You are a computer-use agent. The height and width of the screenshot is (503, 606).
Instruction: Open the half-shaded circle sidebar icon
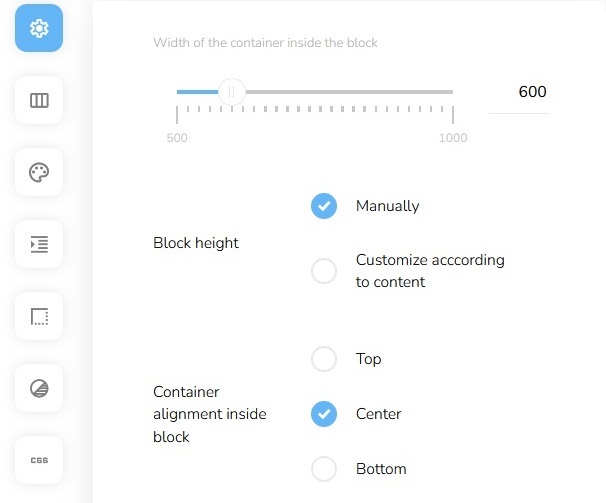click(x=39, y=388)
